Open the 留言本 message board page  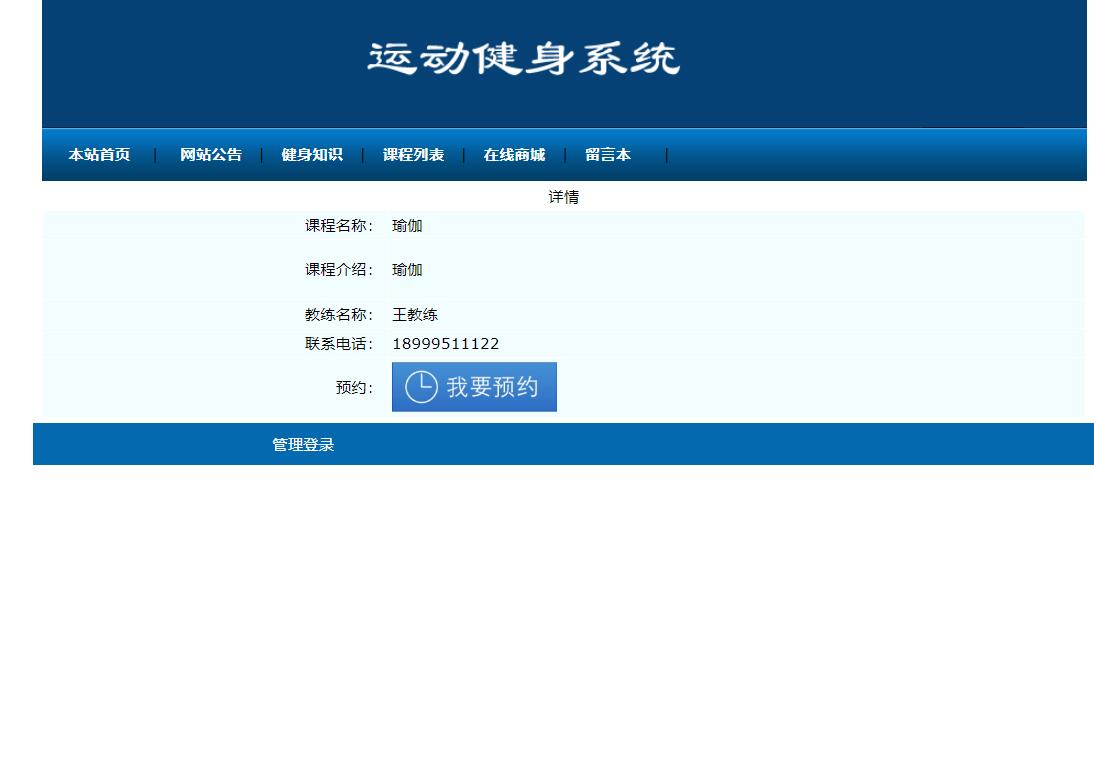coord(607,155)
